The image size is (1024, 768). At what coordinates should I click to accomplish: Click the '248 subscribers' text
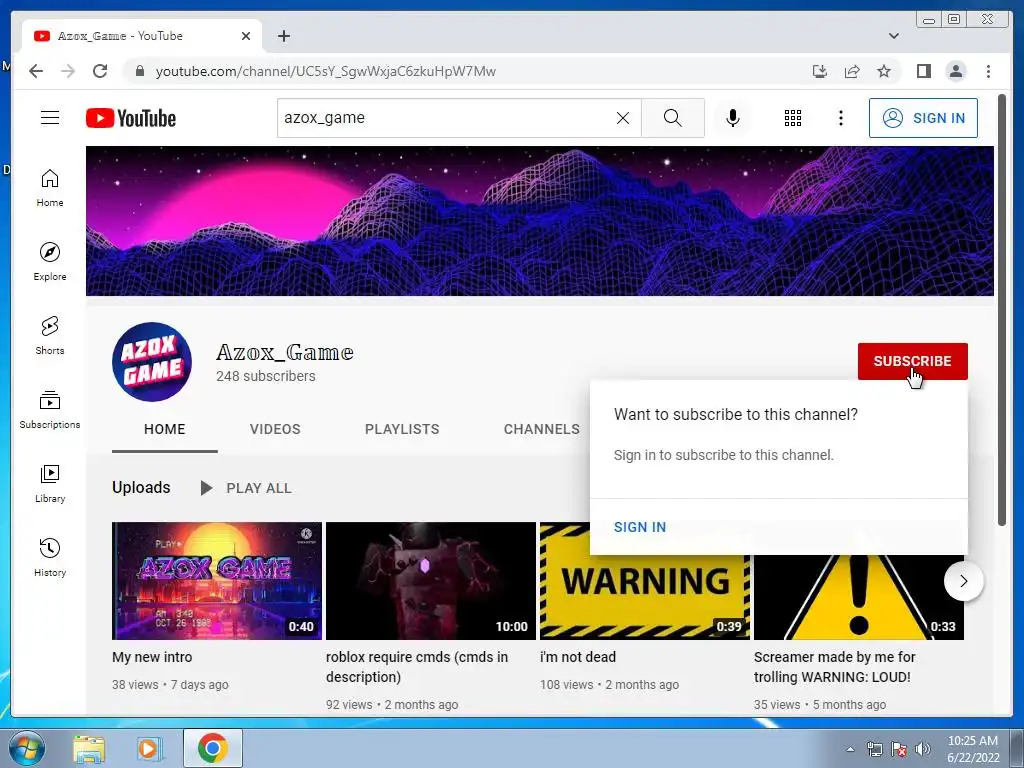click(266, 376)
